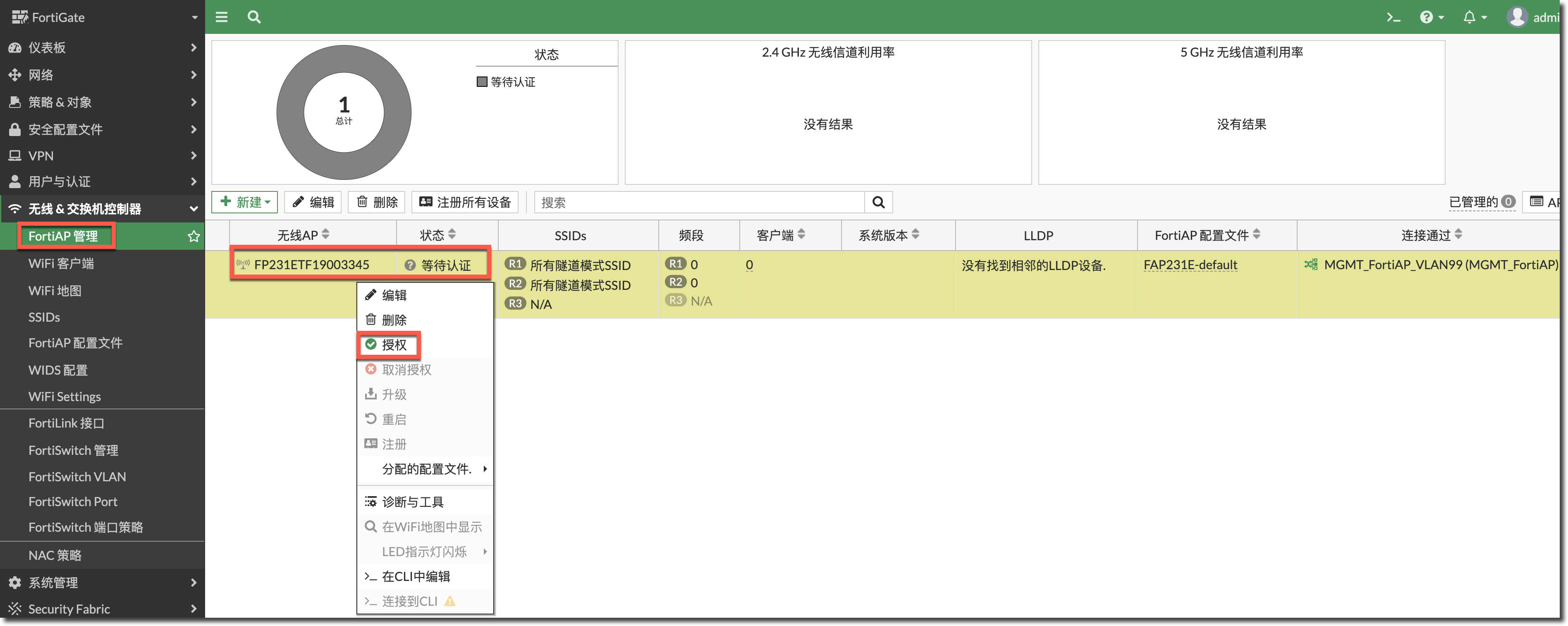
Task: Click the delete trash icon button in toolbar
Action: pos(378,202)
